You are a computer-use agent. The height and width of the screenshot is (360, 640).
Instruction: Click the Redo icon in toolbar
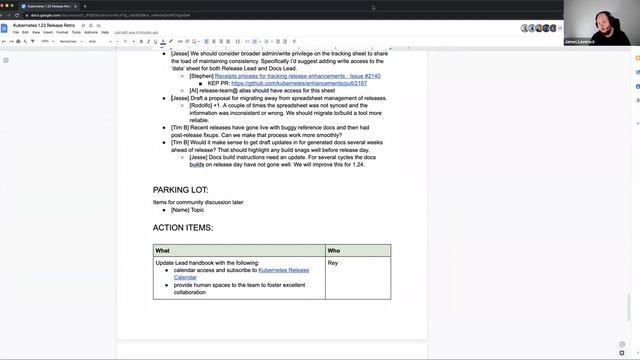(x=11, y=42)
